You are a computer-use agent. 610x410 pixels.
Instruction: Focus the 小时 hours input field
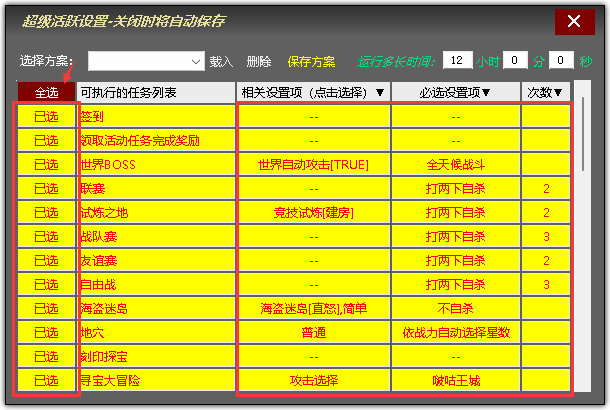tap(458, 60)
